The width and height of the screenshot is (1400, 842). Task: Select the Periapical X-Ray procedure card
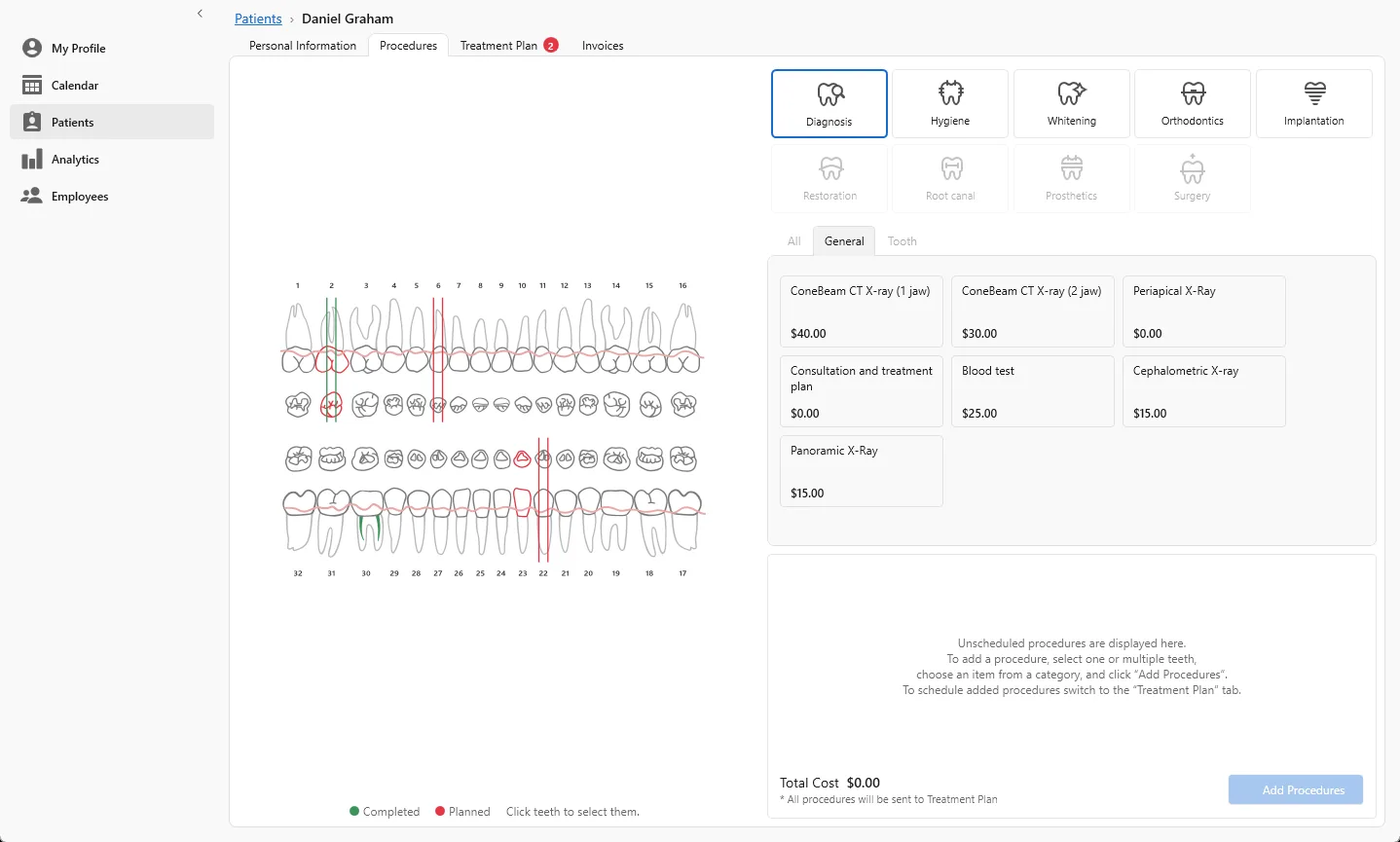(x=1204, y=311)
